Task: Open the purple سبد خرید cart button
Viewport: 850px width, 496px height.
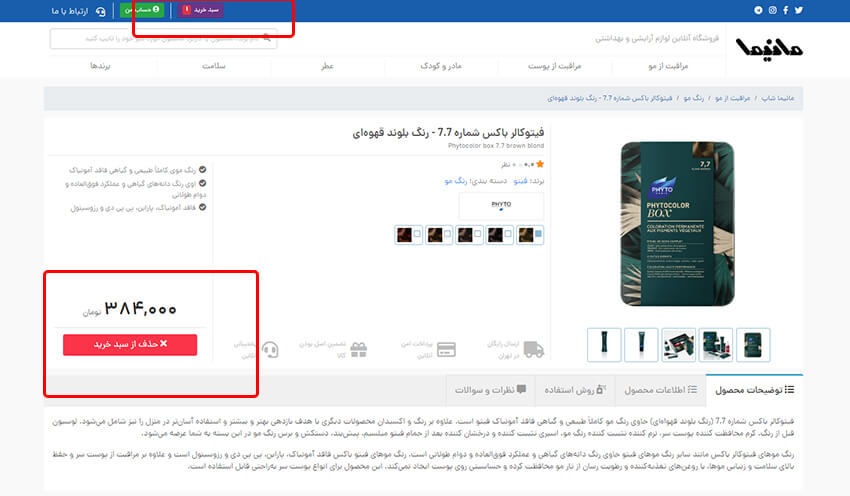Action: (x=201, y=10)
